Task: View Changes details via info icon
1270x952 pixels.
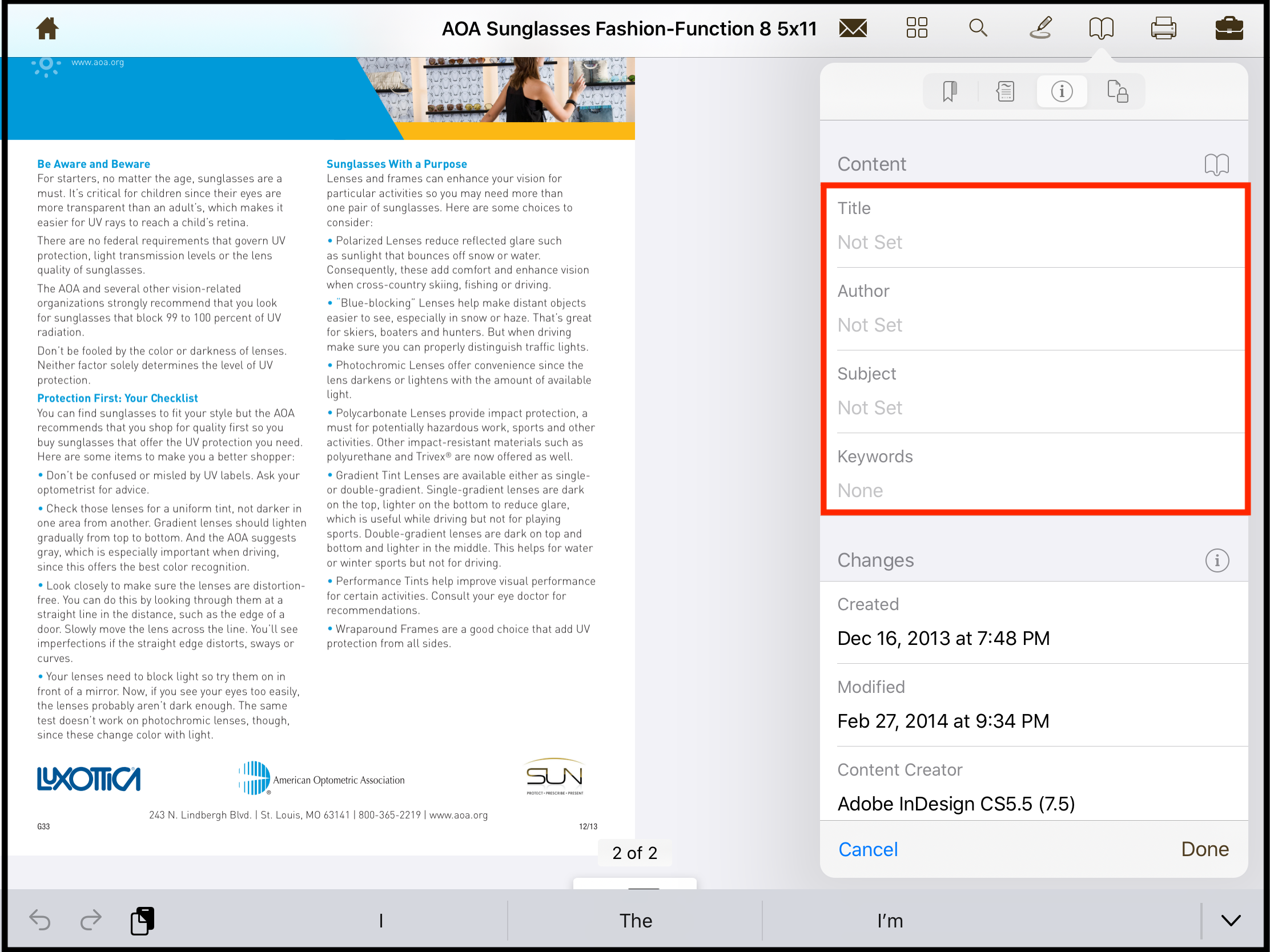Action: pos(1218,560)
